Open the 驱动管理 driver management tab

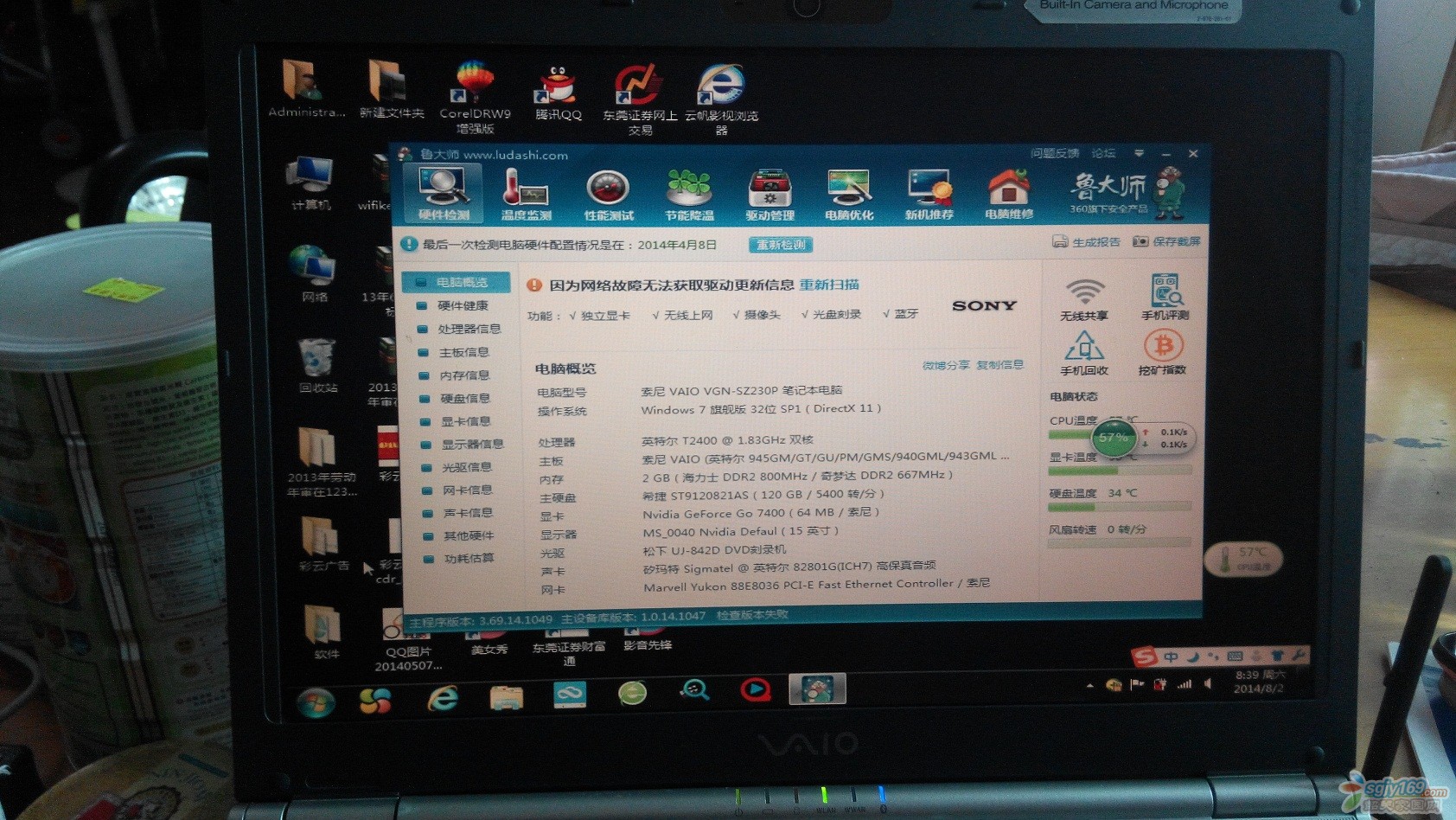[770, 194]
